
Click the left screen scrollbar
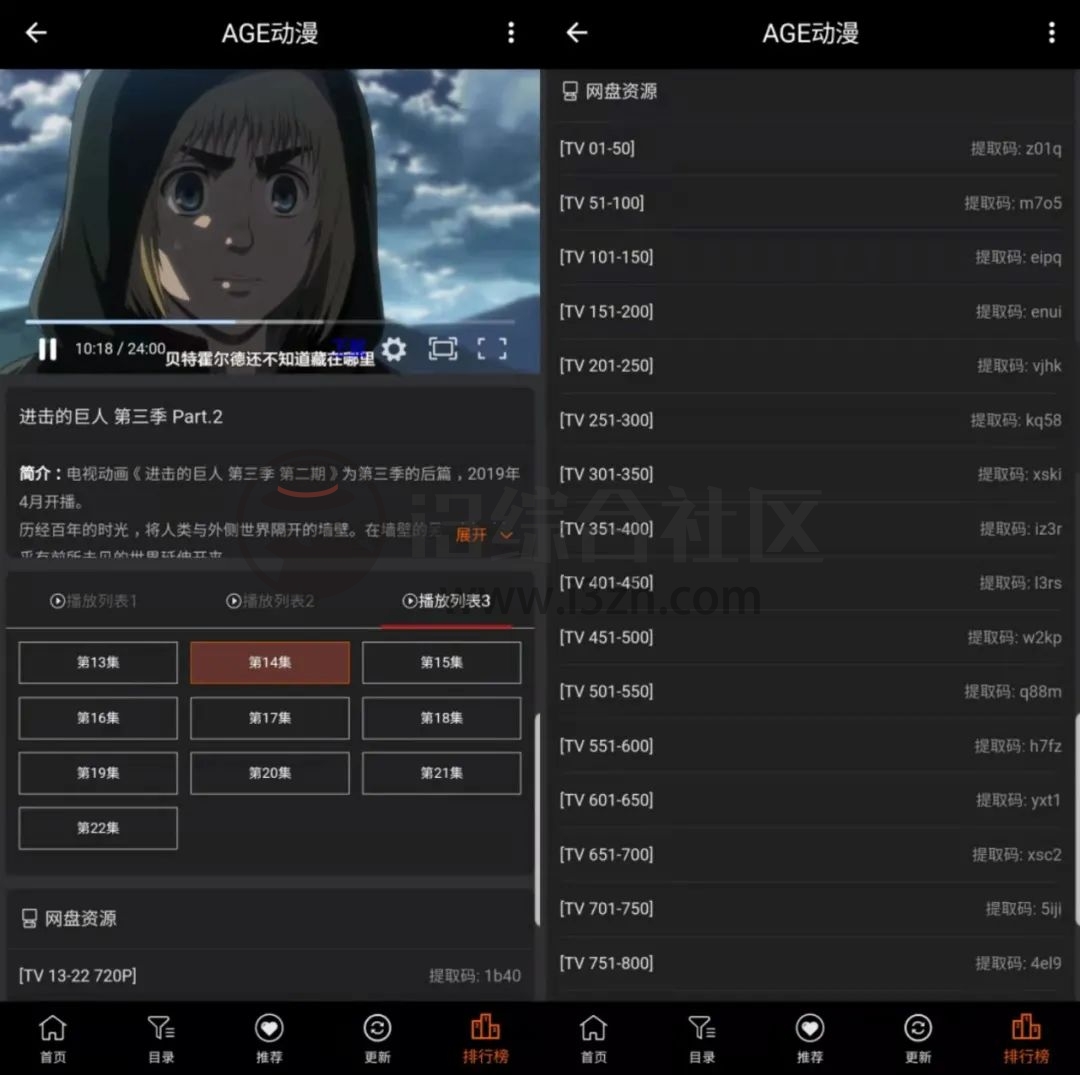[x=537, y=820]
